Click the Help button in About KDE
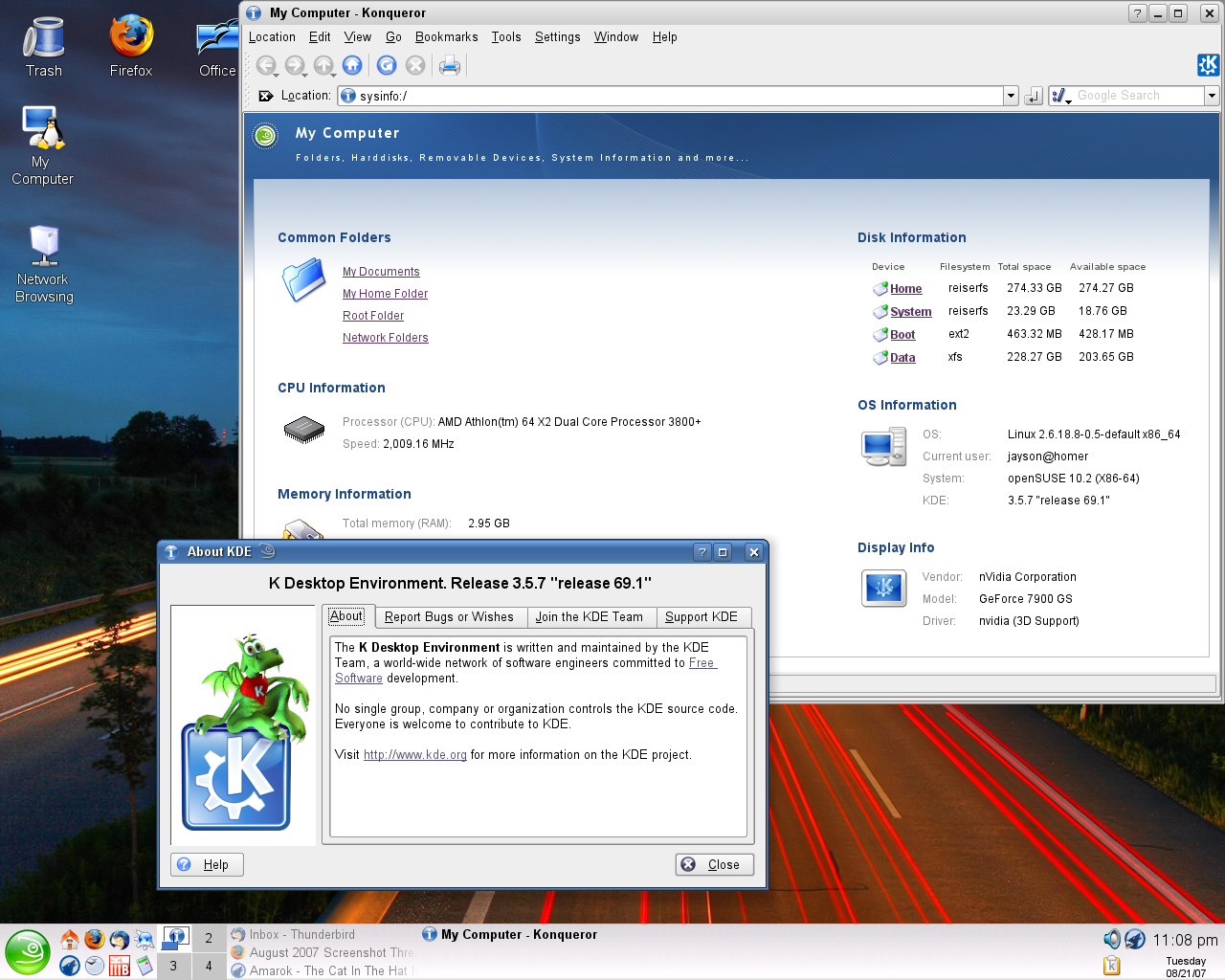The height and width of the screenshot is (980, 1225). (x=207, y=864)
